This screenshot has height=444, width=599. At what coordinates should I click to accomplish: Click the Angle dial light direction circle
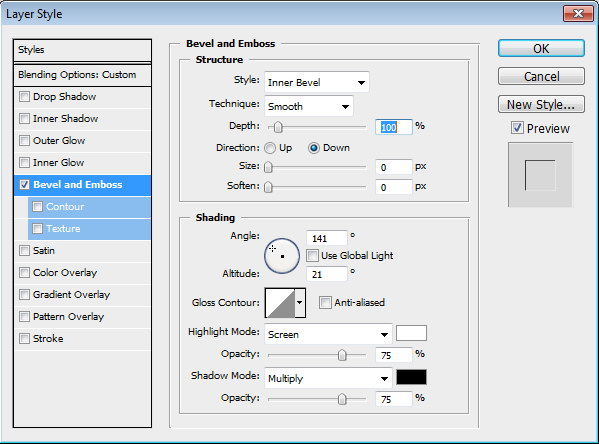pos(282,256)
